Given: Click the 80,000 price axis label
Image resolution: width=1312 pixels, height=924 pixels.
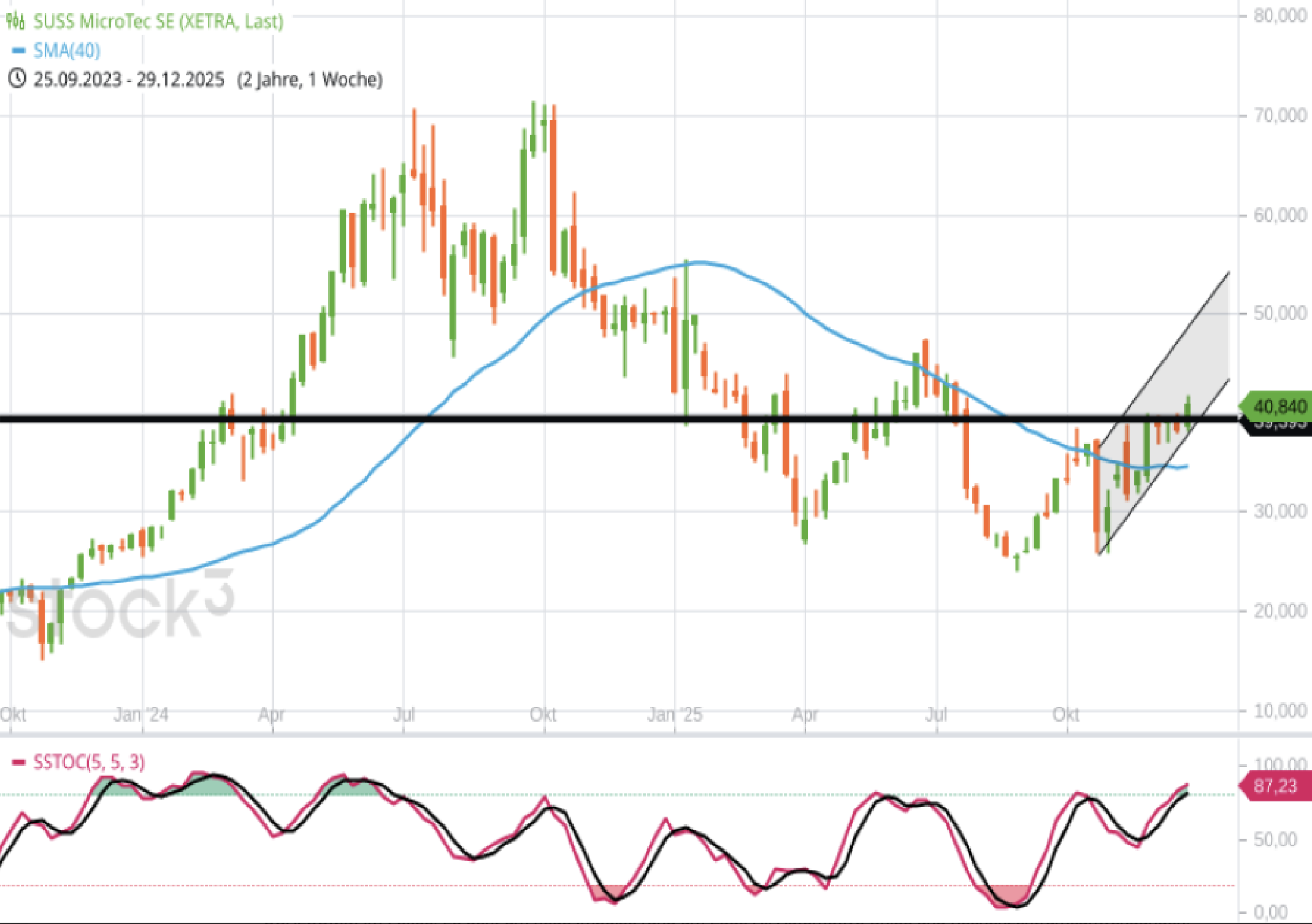Looking at the screenshot, I should click(1279, 16).
